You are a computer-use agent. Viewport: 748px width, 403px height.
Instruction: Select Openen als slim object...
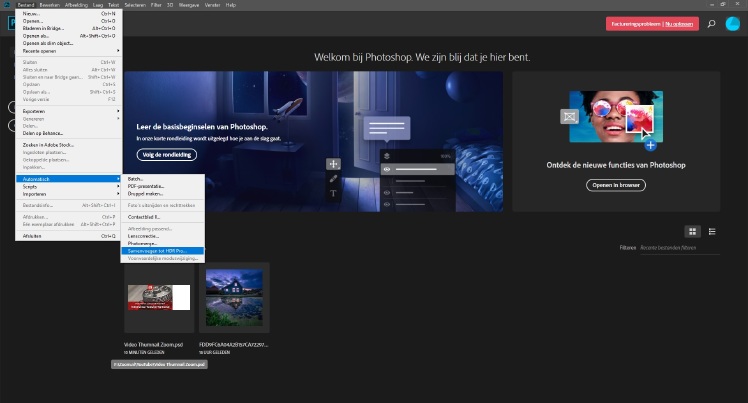(x=69, y=43)
